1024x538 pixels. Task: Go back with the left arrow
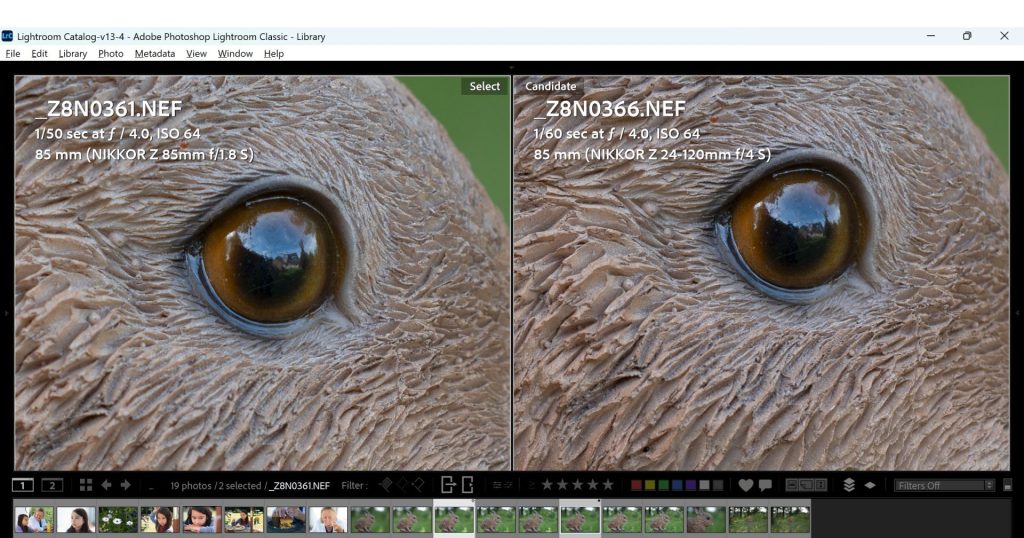[106, 485]
